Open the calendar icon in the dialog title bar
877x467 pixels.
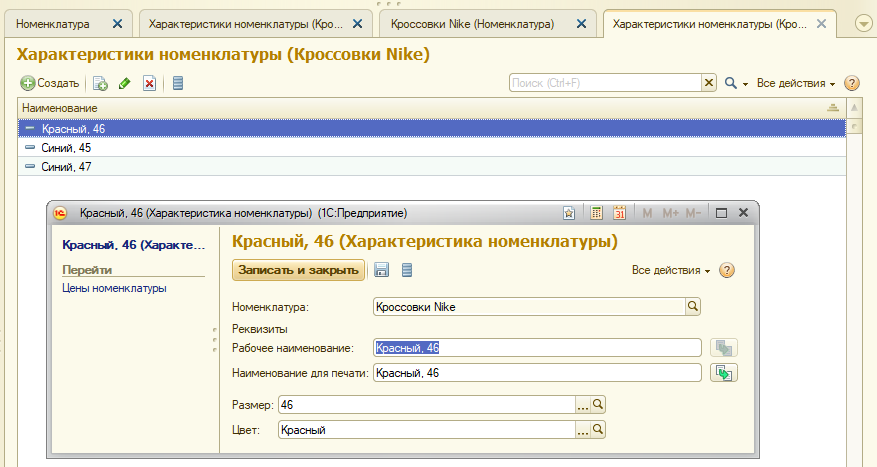pyautogui.click(x=619, y=212)
